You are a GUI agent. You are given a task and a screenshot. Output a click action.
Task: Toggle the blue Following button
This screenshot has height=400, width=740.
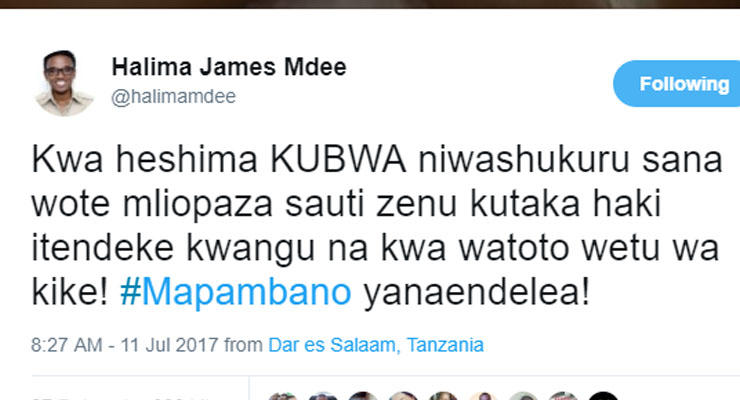[677, 83]
